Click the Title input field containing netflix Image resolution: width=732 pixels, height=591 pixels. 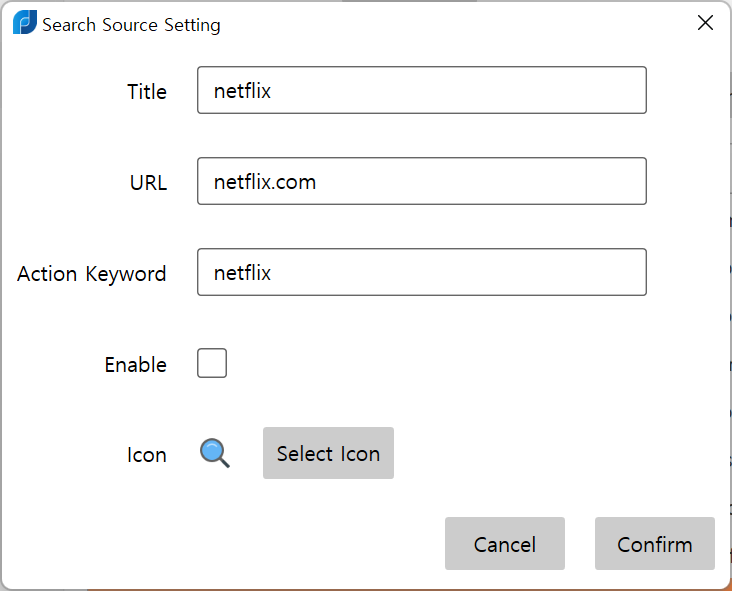click(422, 90)
